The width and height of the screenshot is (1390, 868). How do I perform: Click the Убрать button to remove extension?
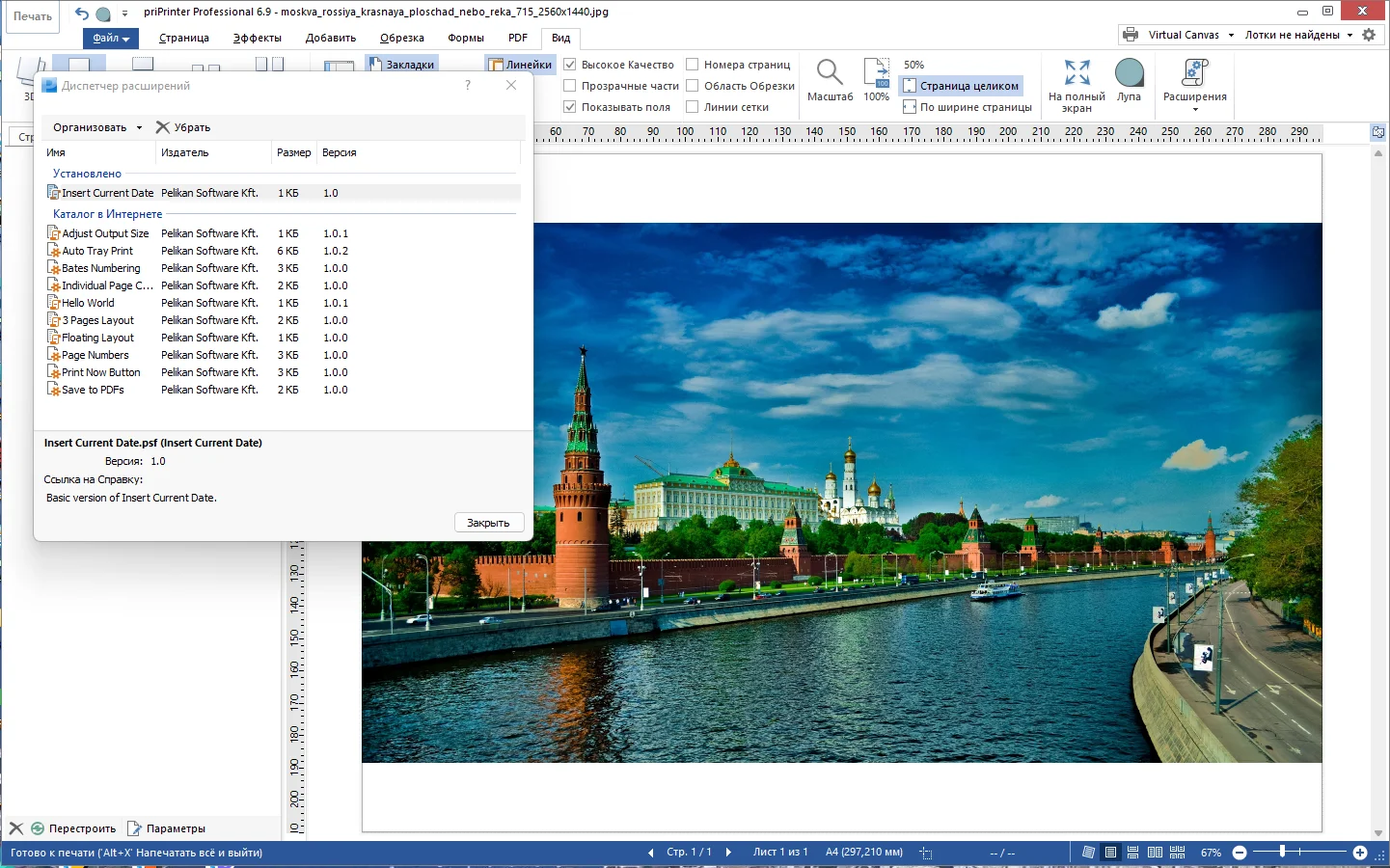[x=183, y=127]
